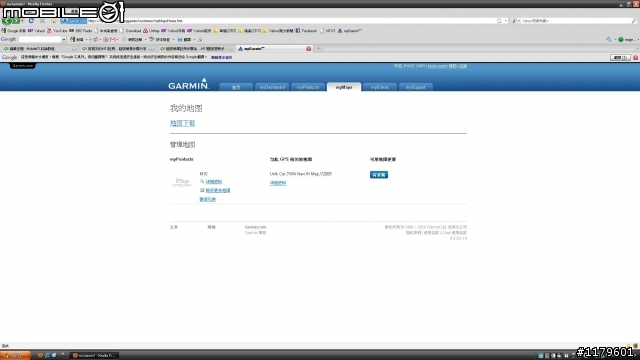Click the Garmin.com label at top-left of page

22,66
